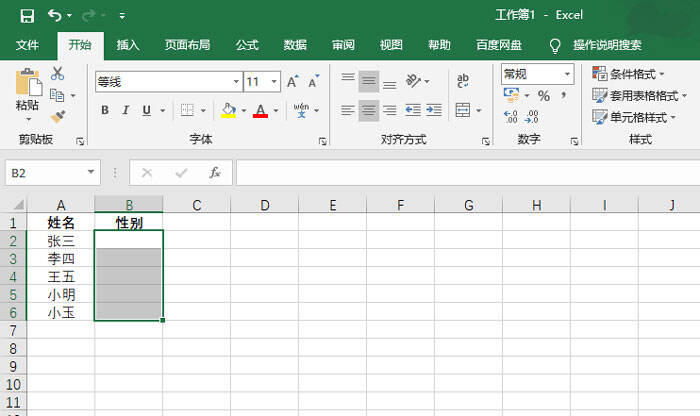Open the 公式 ribbon tab
The width and height of the screenshot is (700, 416).
point(247,45)
